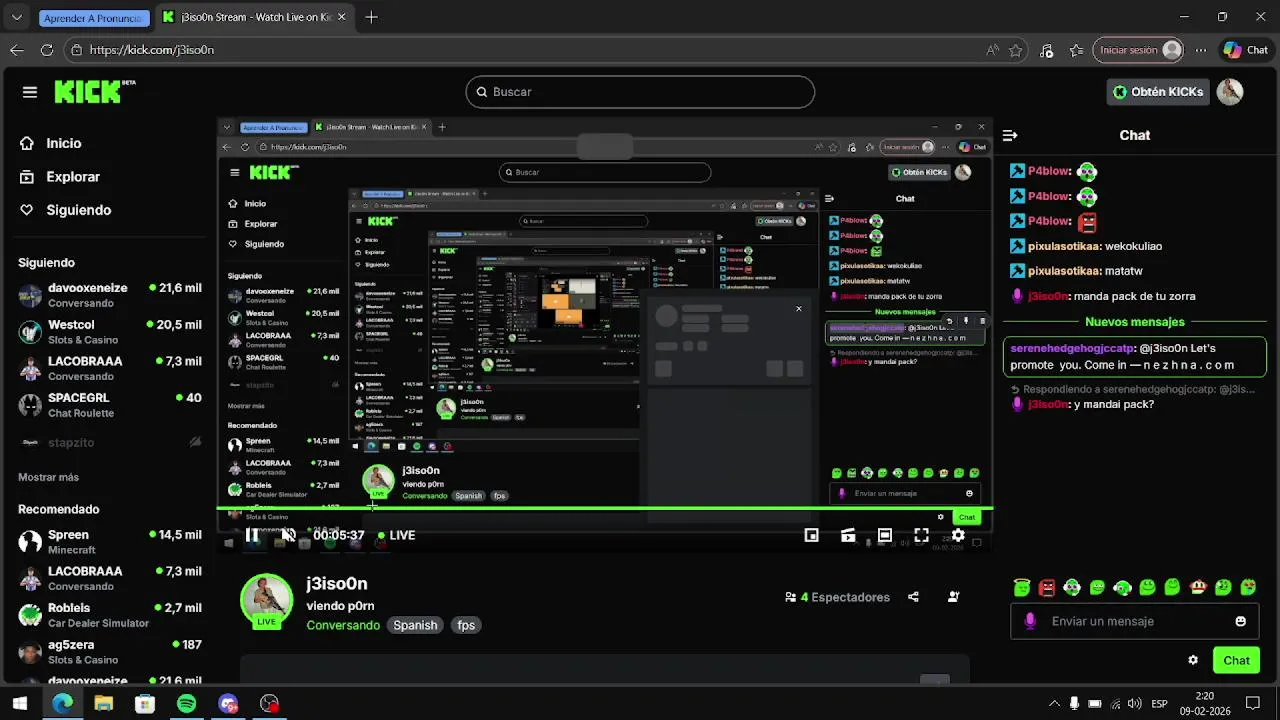
Task: Collapse the chat panel
Action: tap(1010, 135)
